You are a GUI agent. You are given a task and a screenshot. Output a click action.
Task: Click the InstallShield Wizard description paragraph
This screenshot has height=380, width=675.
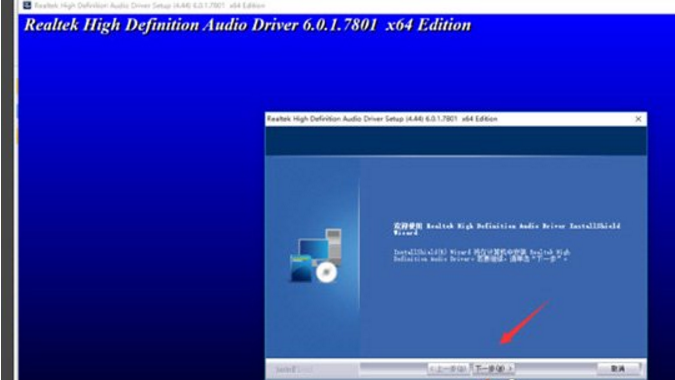[482, 256]
